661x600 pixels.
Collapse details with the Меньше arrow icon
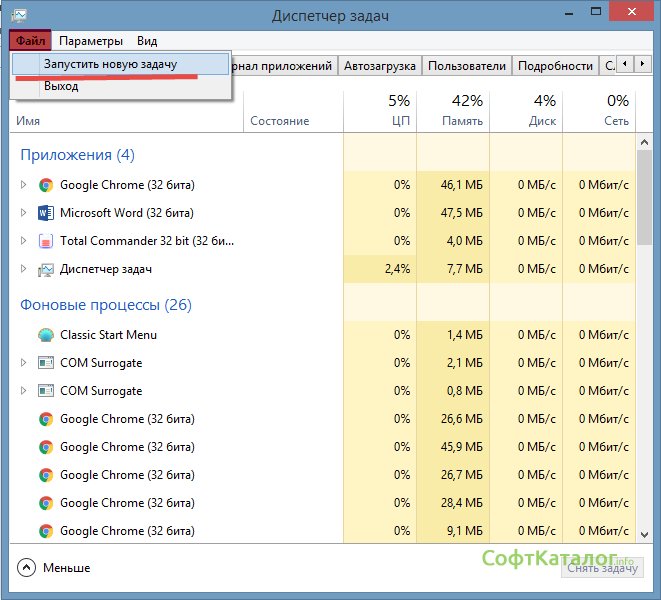coord(26,568)
